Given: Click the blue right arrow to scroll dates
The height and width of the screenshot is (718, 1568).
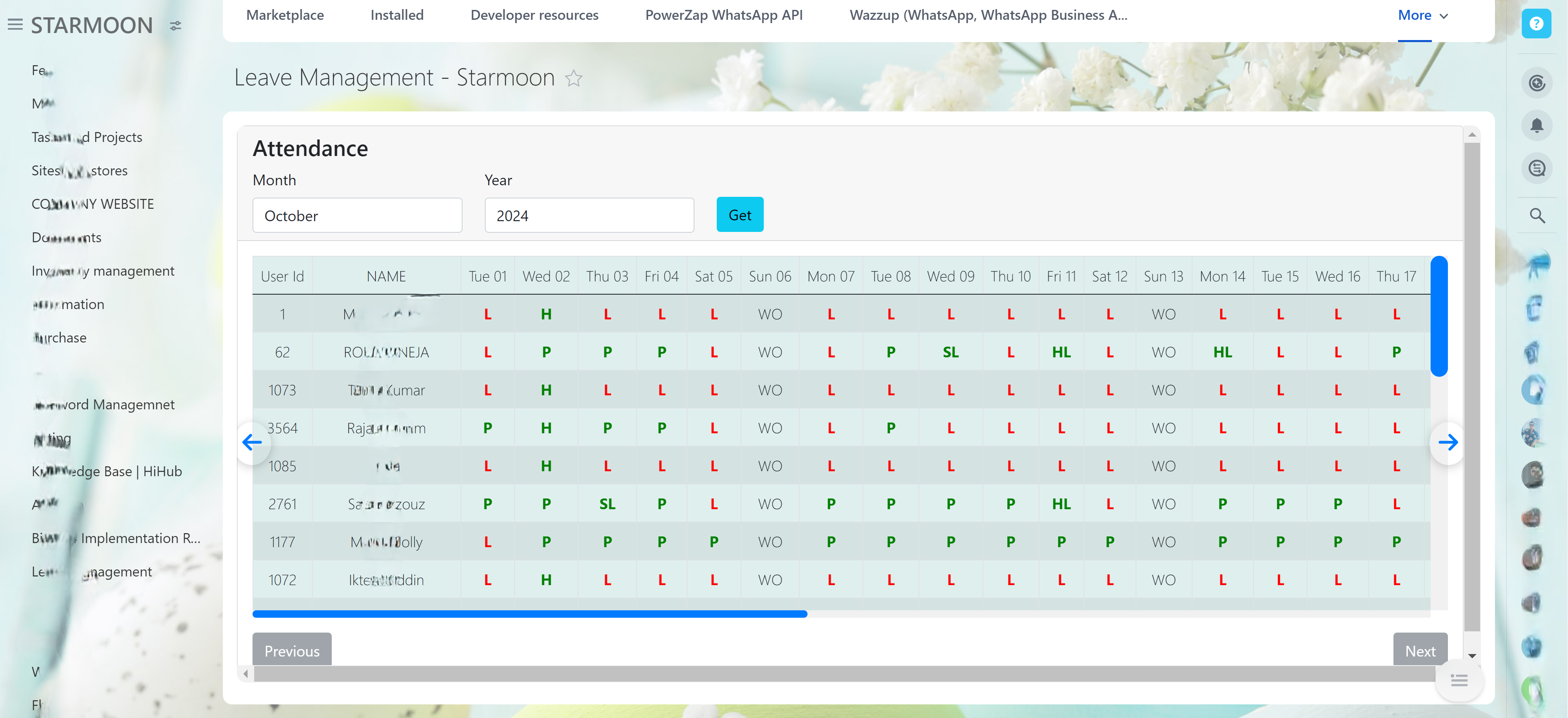Looking at the screenshot, I should pos(1448,442).
